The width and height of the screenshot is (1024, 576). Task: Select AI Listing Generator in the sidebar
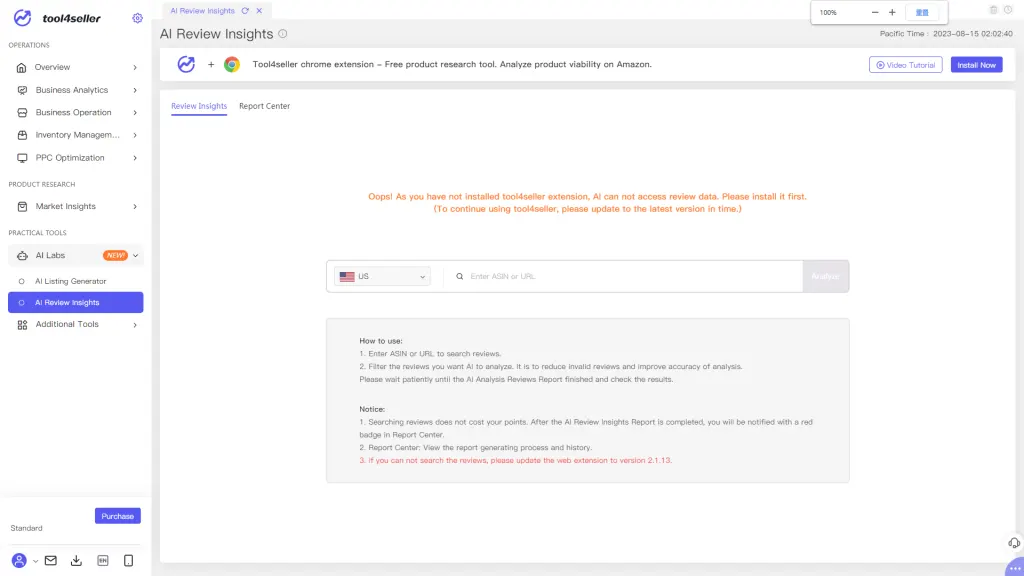[x=71, y=281]
